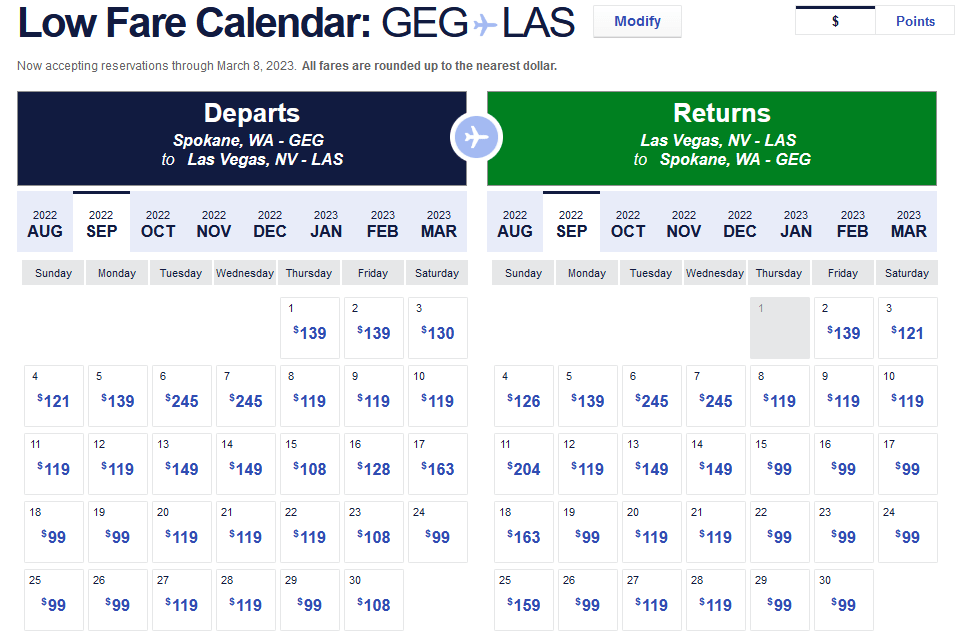Image resolution: width=974 pixels, height=633 pixels.
Task: Select AUG 2022 tab under Returns
Action: [515, 223]
